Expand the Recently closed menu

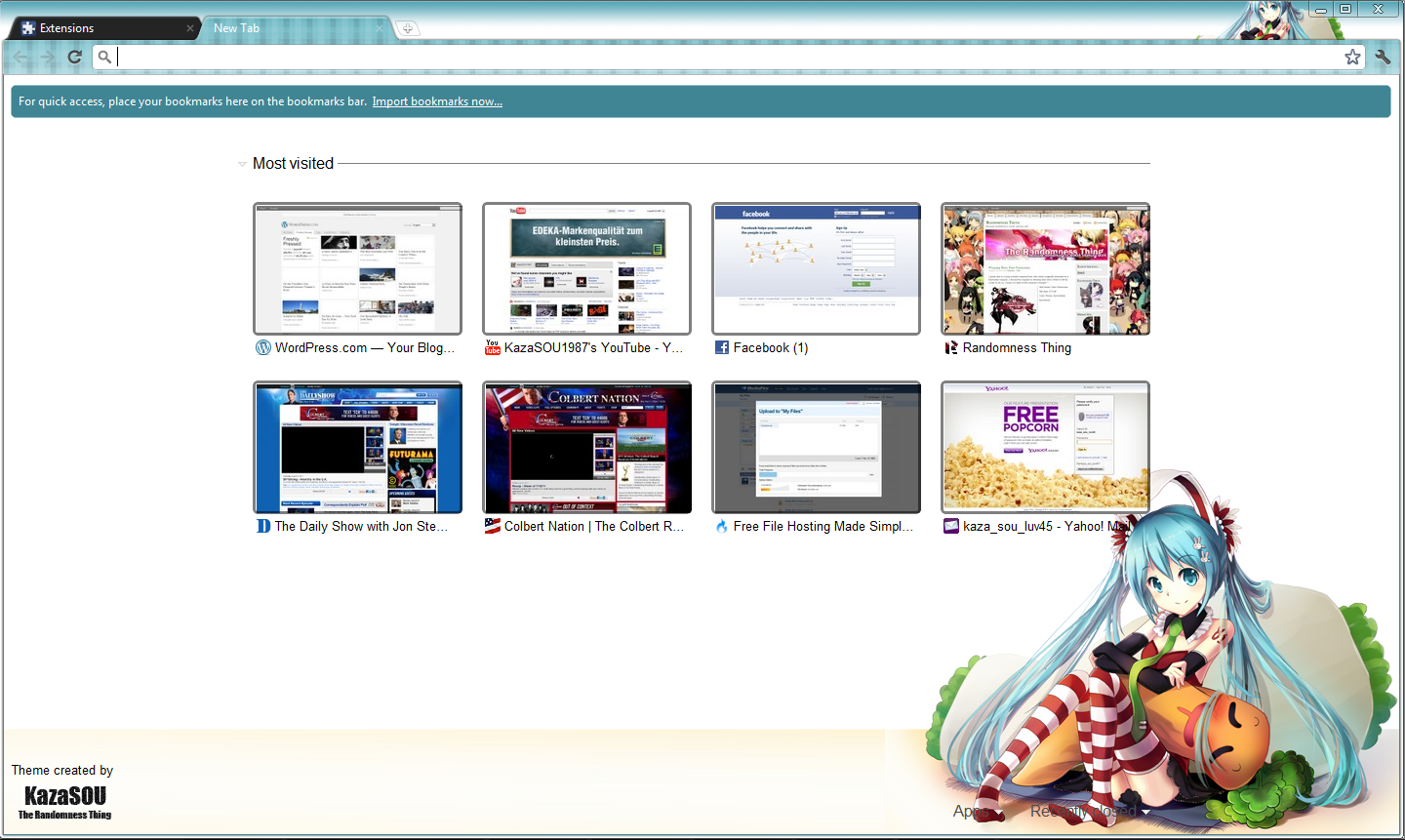(1090, 812)
